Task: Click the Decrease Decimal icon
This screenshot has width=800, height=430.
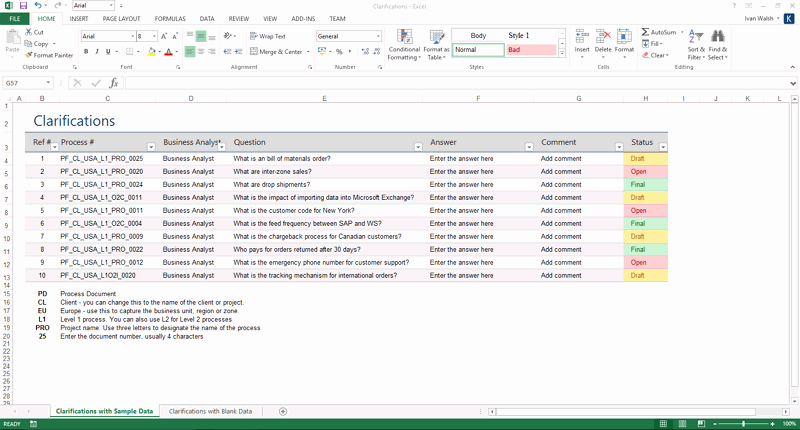Action: (x=377, y=52)
